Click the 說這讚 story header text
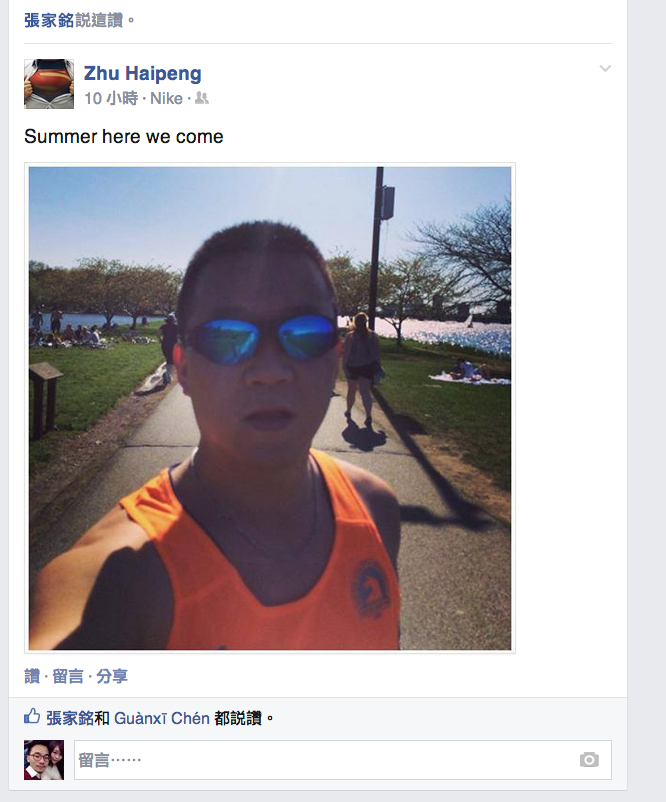This screenshot has width=666, height=802. tap(99, 20)
